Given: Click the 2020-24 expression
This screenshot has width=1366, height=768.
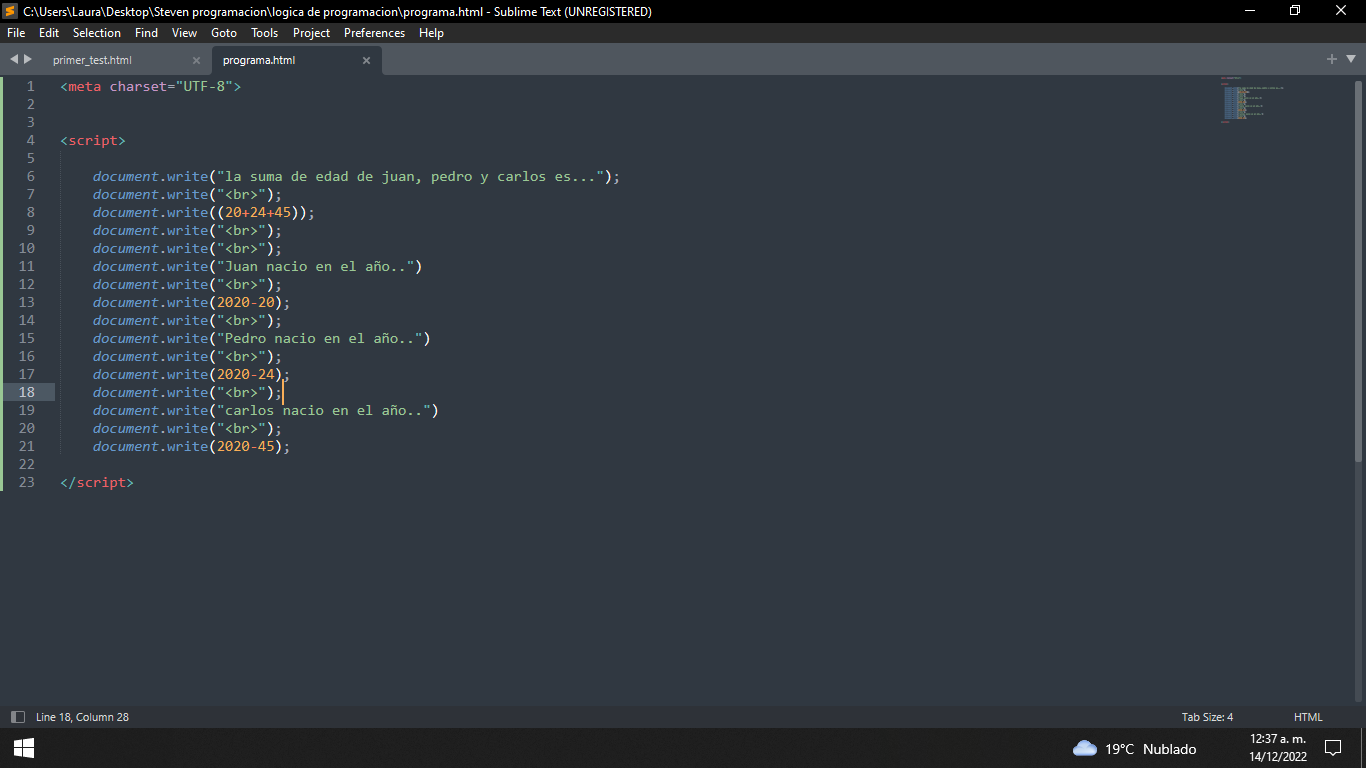Looking at the screenshot, I should click(246, 374).
